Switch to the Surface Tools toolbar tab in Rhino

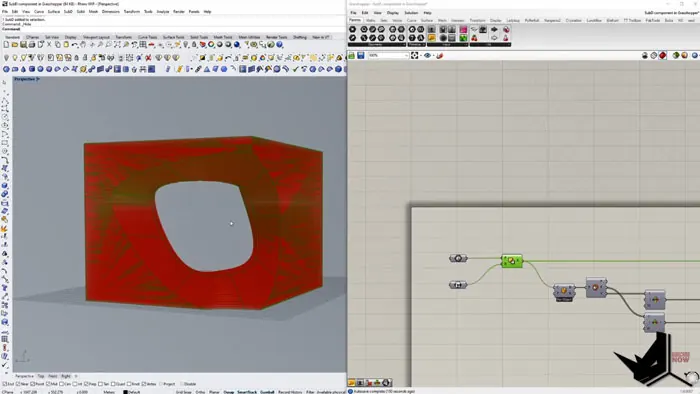(173, 37)
